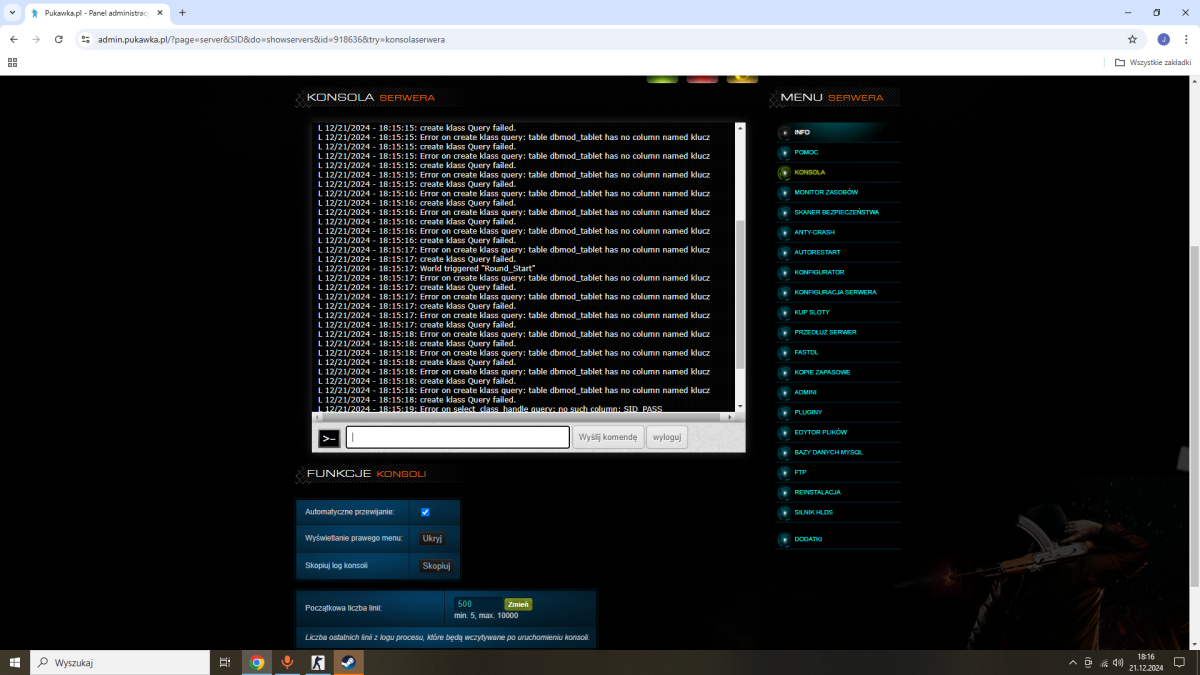Image resolution: width=1200 pixels, height=675 pixels.
Task: Click the wyloguj button
Action: [667, 437]
